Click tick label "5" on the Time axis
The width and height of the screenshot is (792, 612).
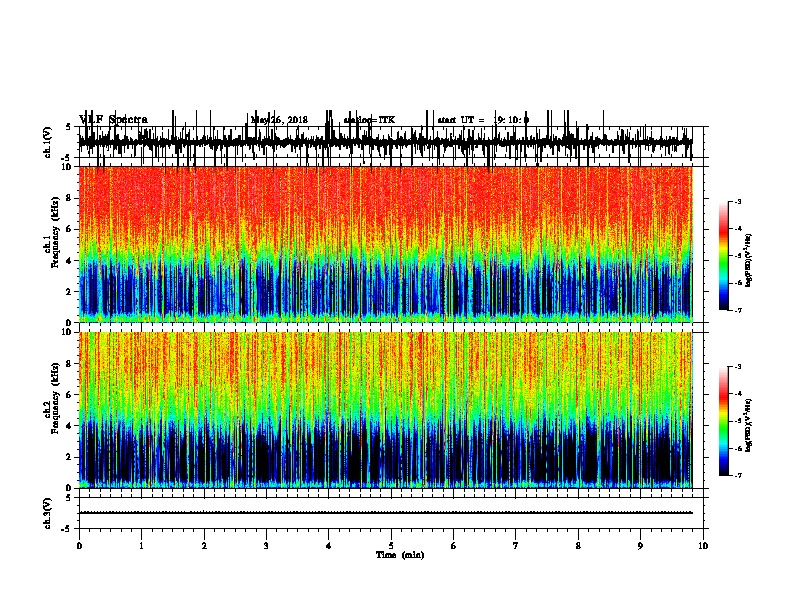391,546
